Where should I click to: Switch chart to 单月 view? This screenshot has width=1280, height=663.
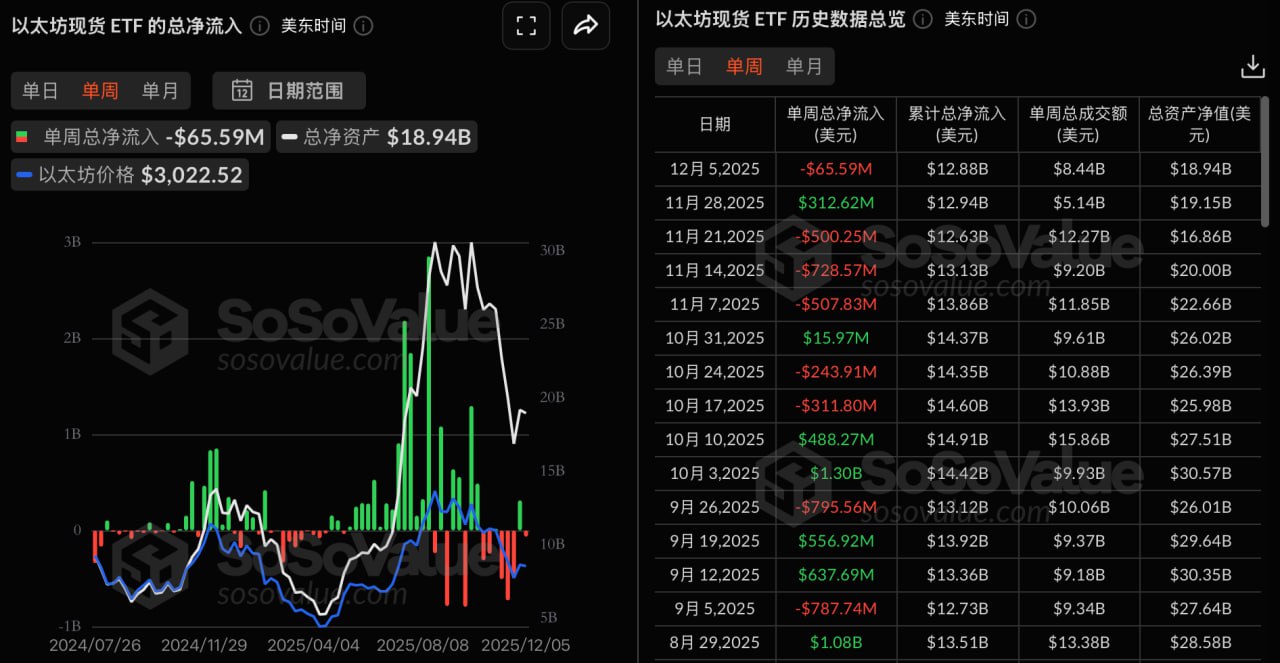160,91
